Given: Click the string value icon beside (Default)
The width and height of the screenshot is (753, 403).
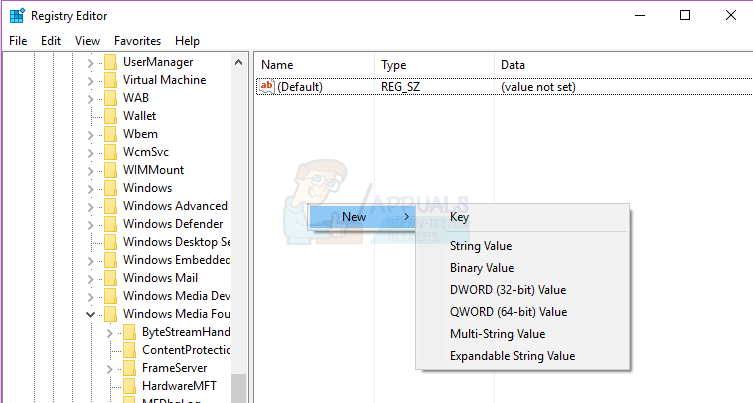Looking at the screenshot, I should point(267,86).
